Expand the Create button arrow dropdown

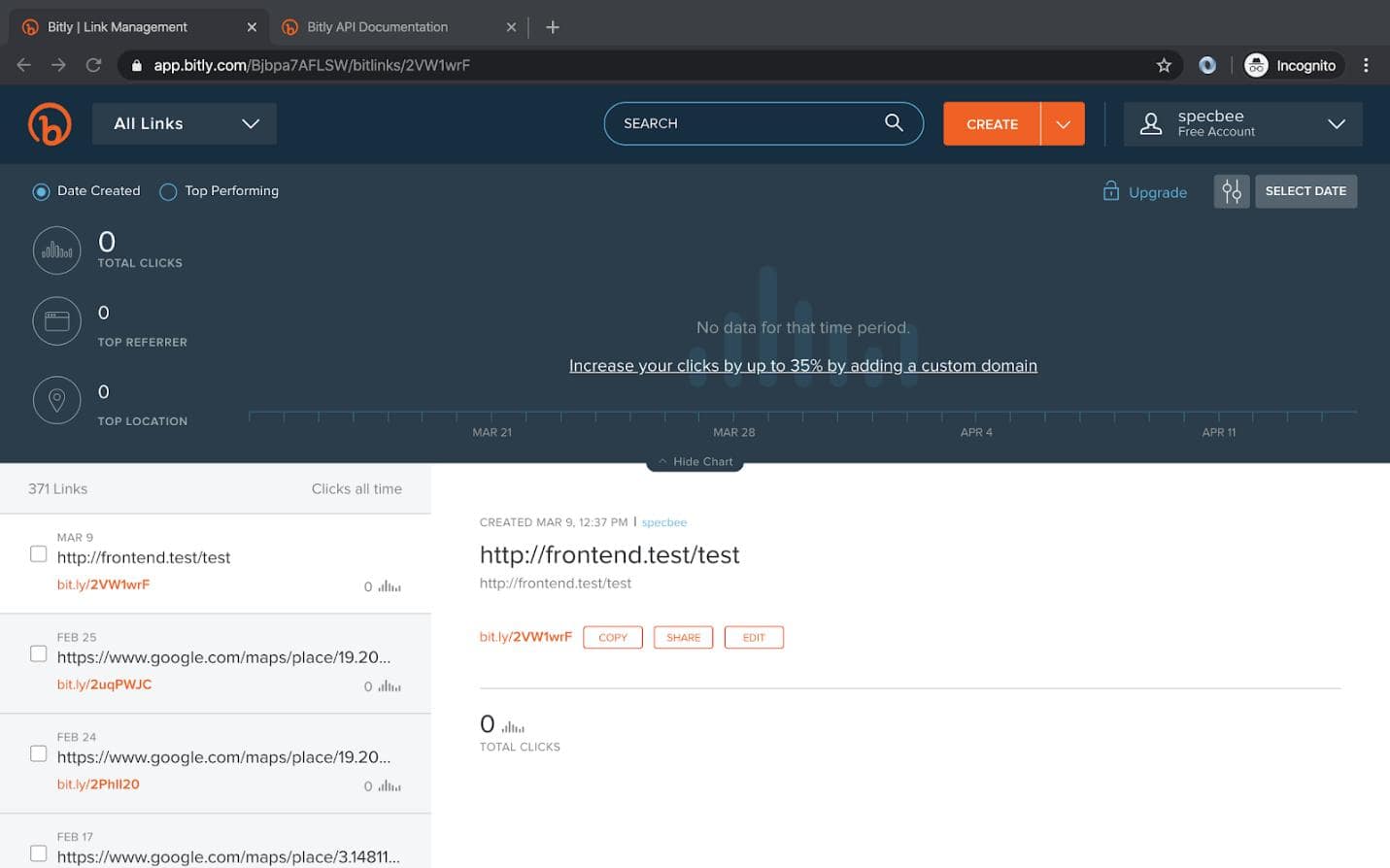pyautogui.click(x=1063, y=124)
